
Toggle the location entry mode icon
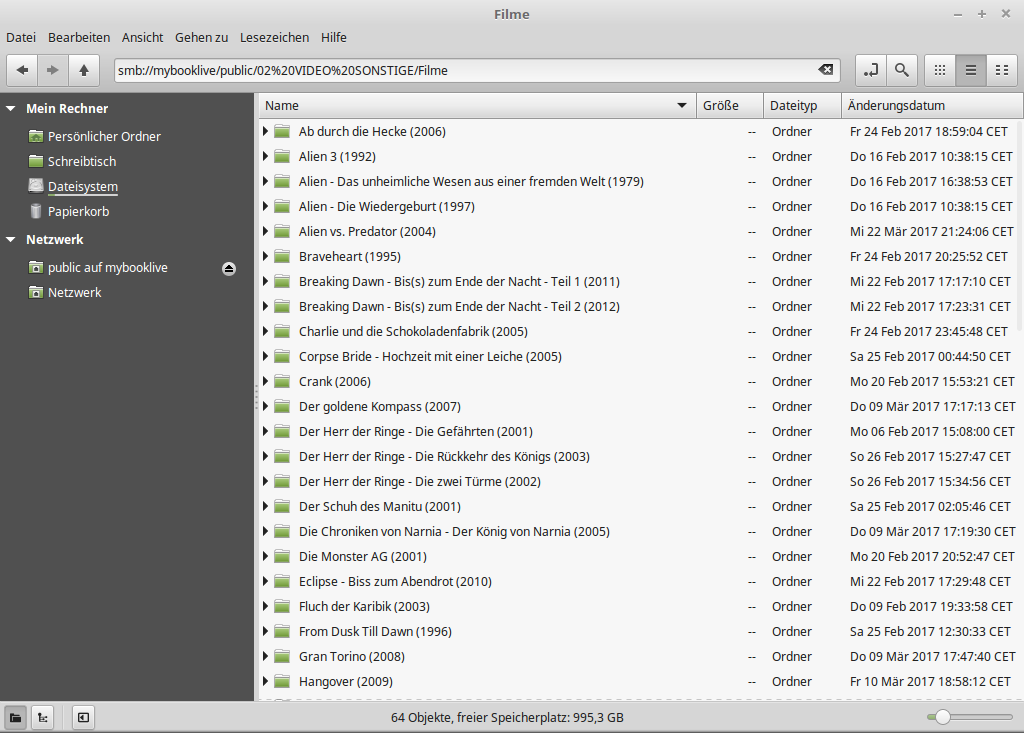pos(870,70)
